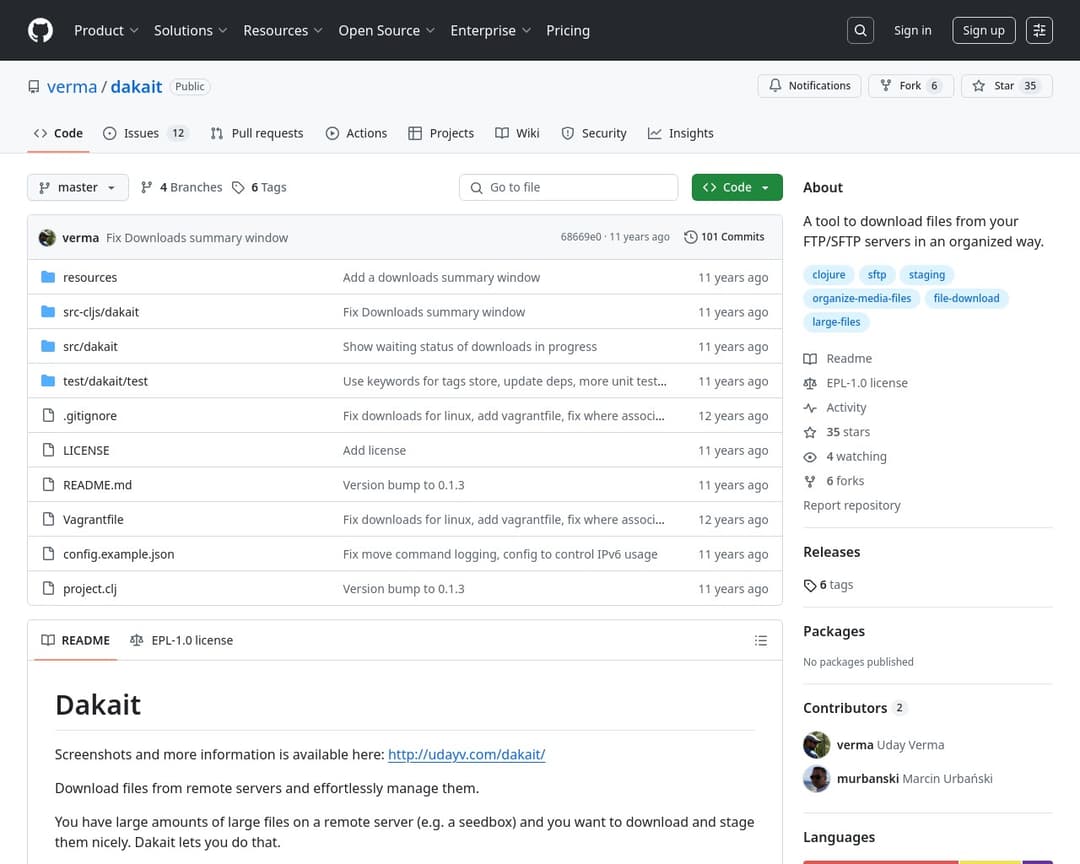Image resolution: width=1080 pixels, height=864 pixels.
Task: Open the green Code dropdown
Action: click(x=736, y=187)
